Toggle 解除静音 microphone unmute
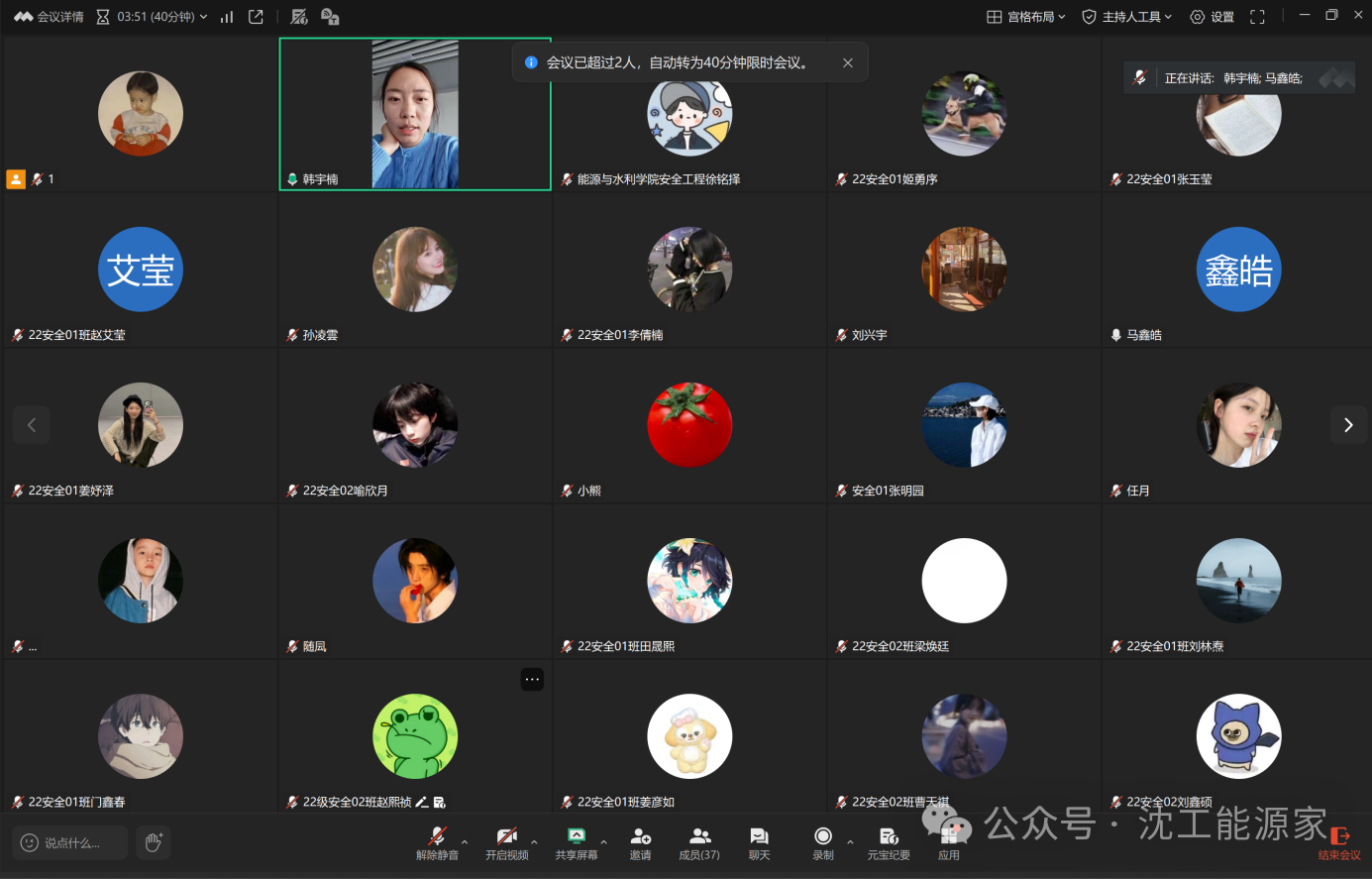 [437, 837]
